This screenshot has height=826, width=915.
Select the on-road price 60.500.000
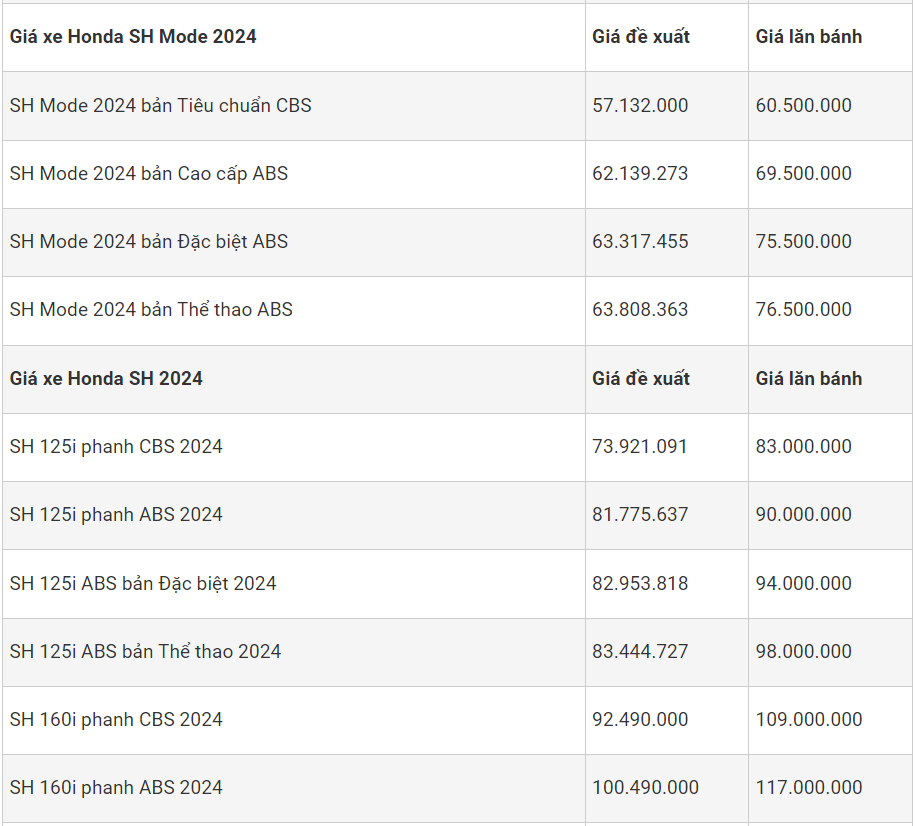(x=803, y=105)
